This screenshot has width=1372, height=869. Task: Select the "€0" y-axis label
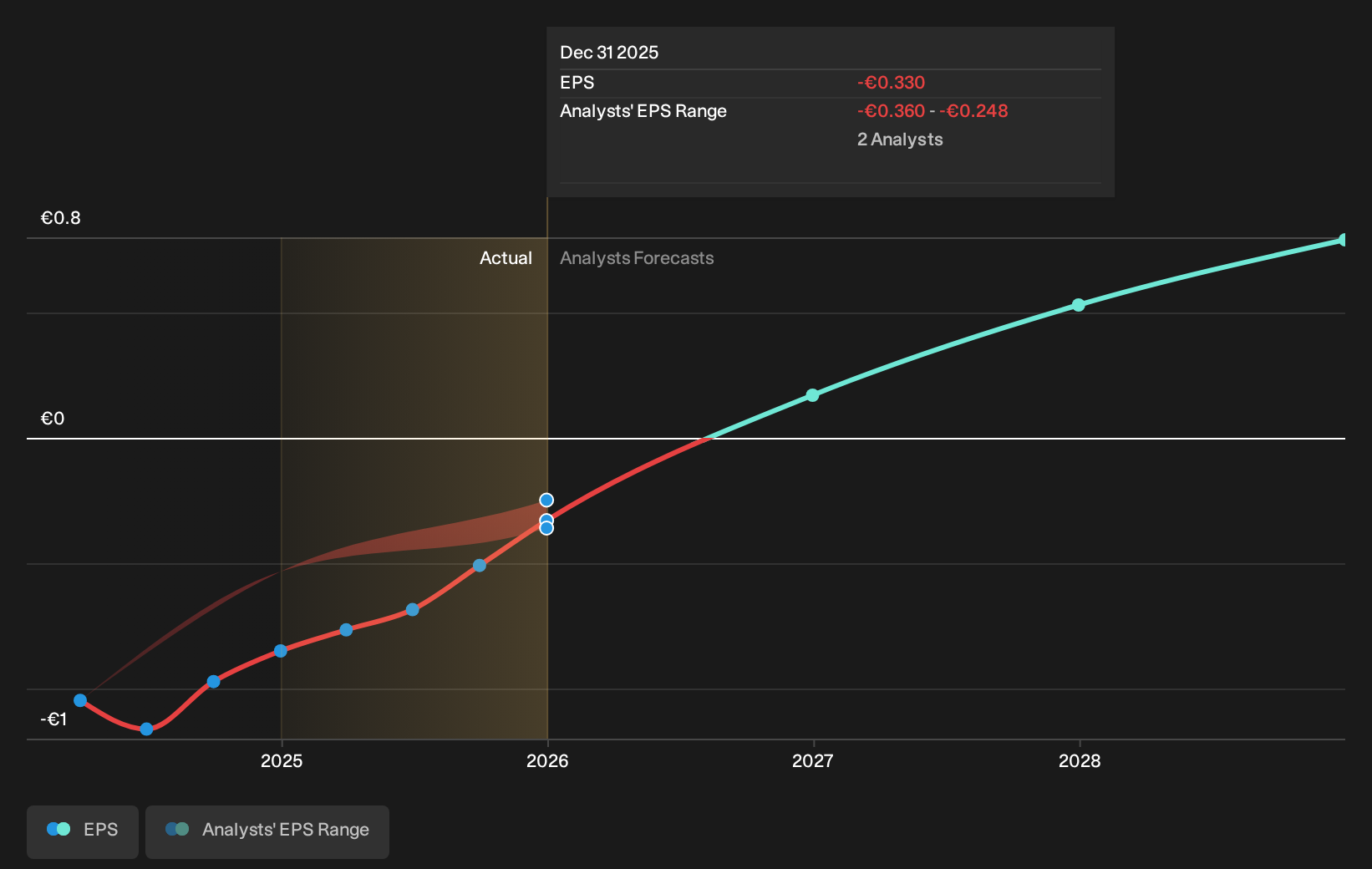point(53,419)
